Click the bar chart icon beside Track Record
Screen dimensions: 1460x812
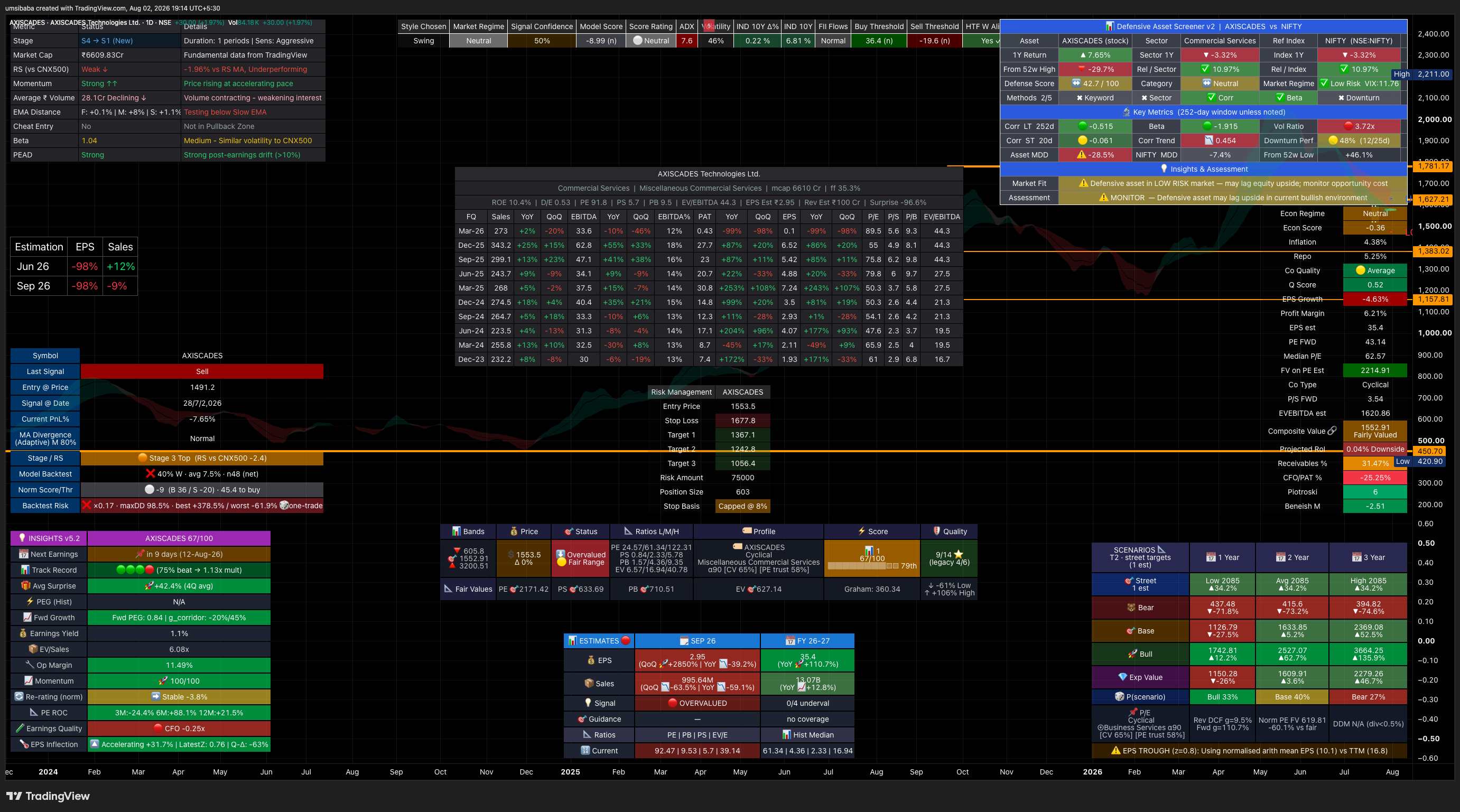click(x=25, y=570)
